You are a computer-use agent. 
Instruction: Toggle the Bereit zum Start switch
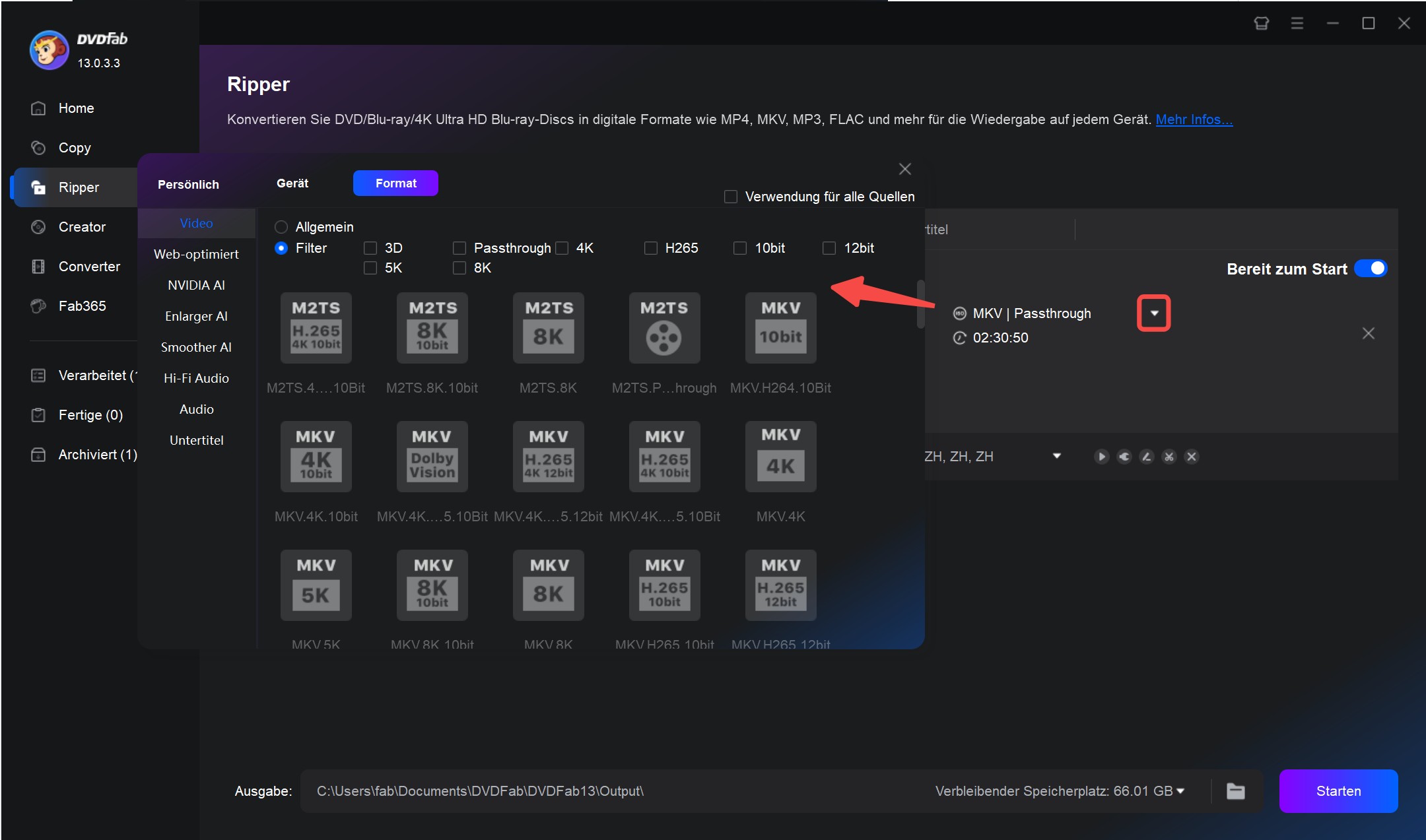tap(1371, 269)
